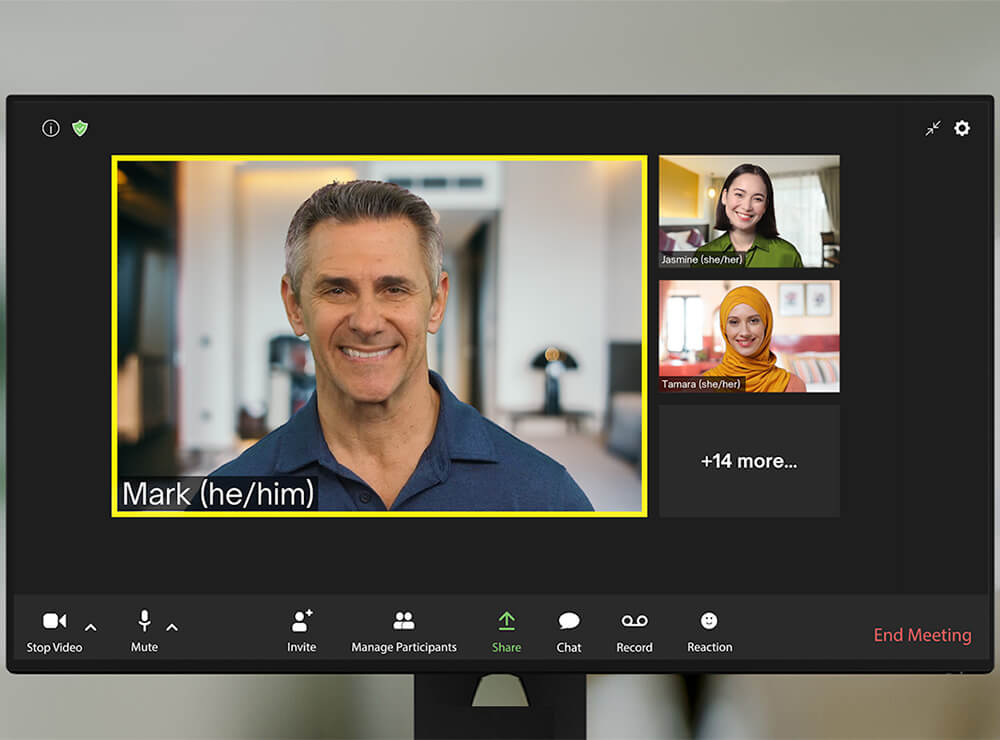
Task: Click the 'Stop Video' text label
Action: (x=54, y=648)
